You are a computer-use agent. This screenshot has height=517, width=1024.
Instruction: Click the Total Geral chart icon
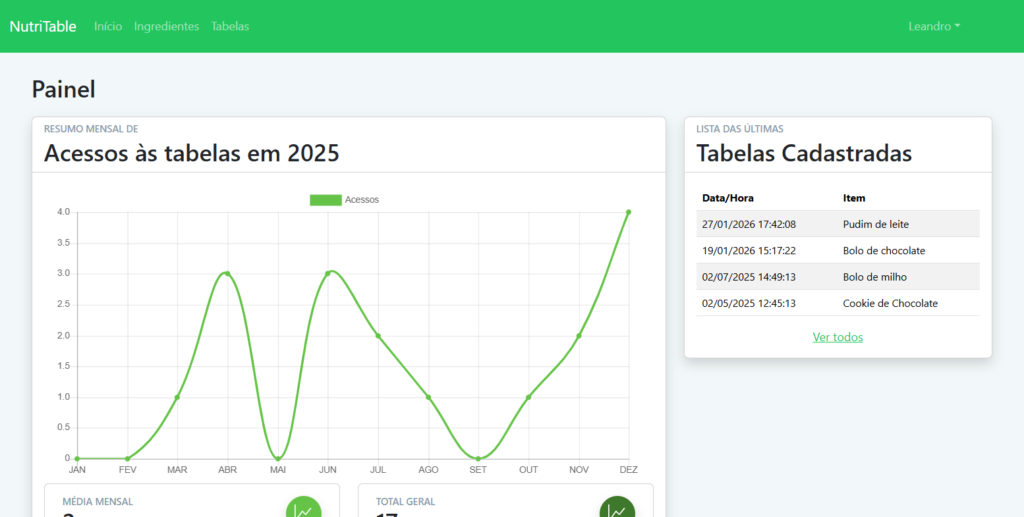click(617, 508)
